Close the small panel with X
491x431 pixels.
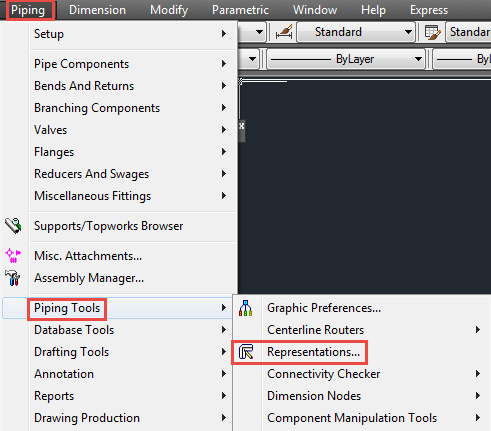(x=242, y=126)
